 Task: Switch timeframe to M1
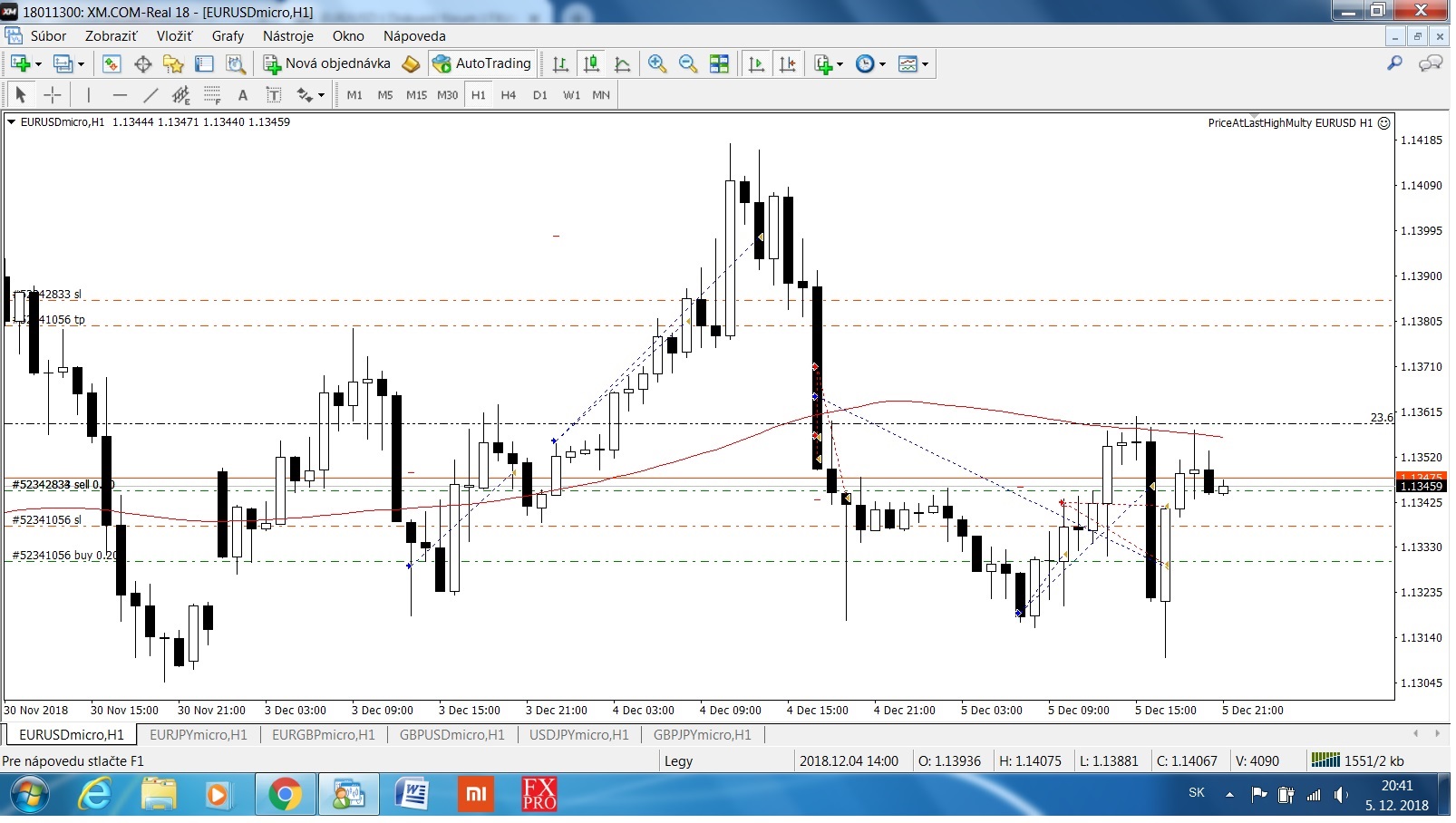tap(354, 94)
